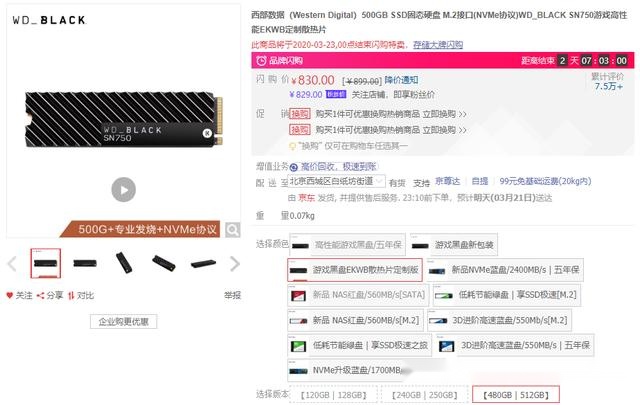
Task: Click the 分享 share icon
Action: [40, 295]
